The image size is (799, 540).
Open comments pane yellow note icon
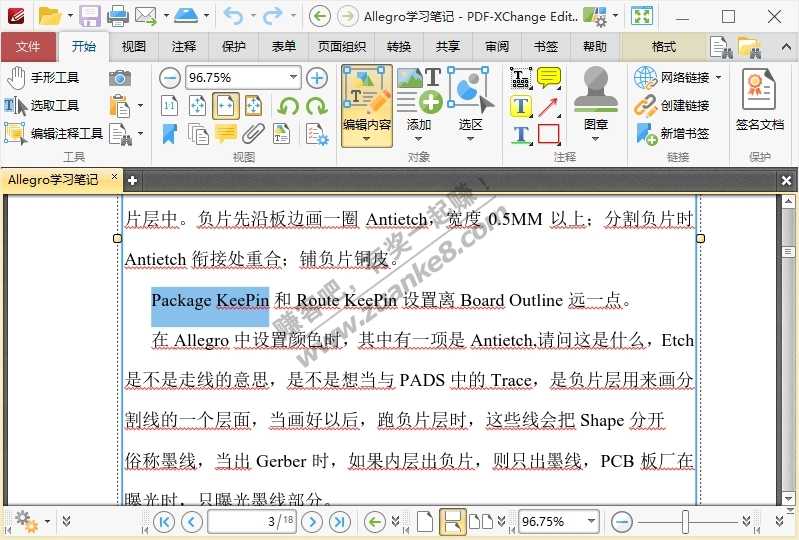[226, 133]
